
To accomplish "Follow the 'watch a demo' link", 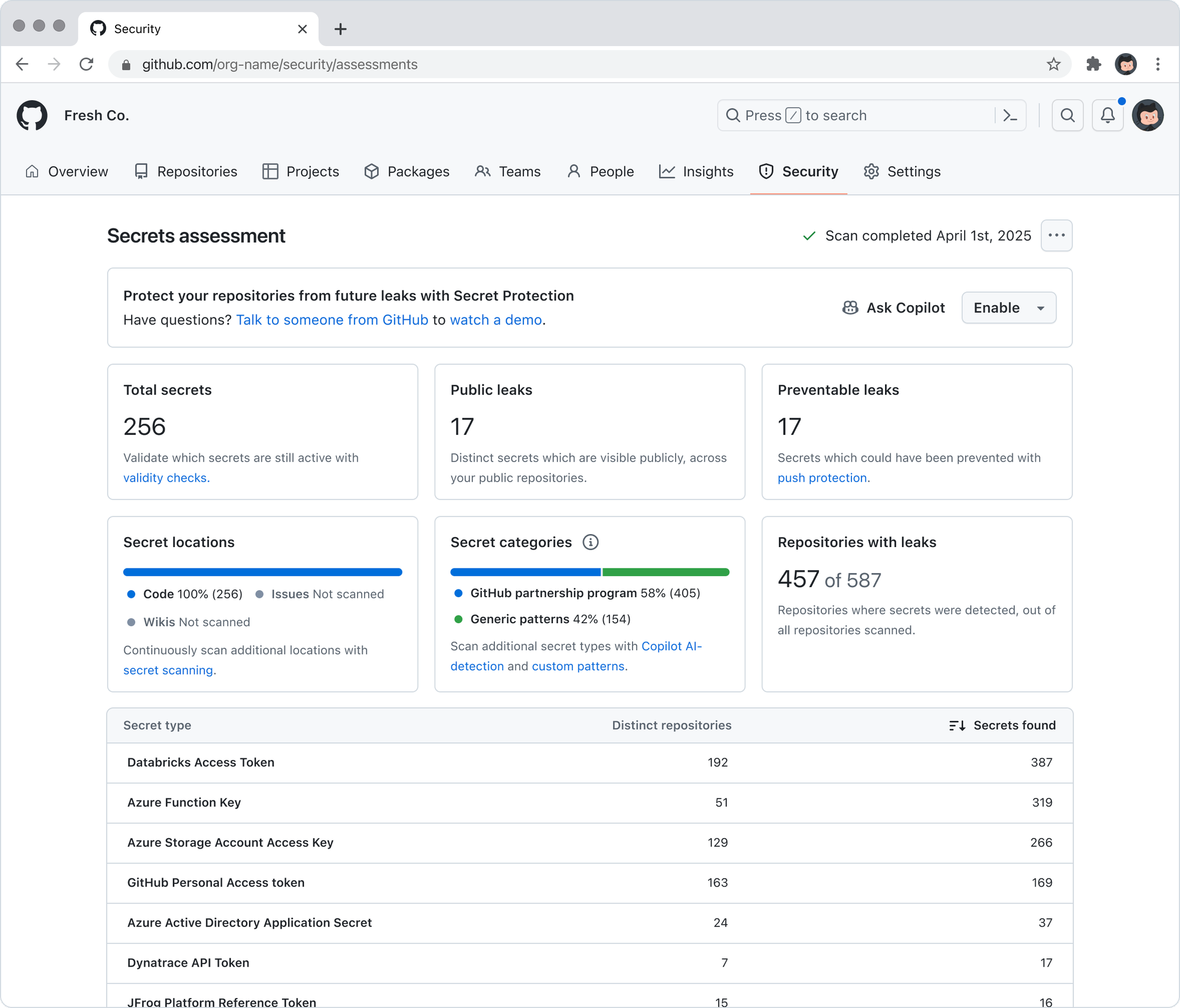I will 496,320.
